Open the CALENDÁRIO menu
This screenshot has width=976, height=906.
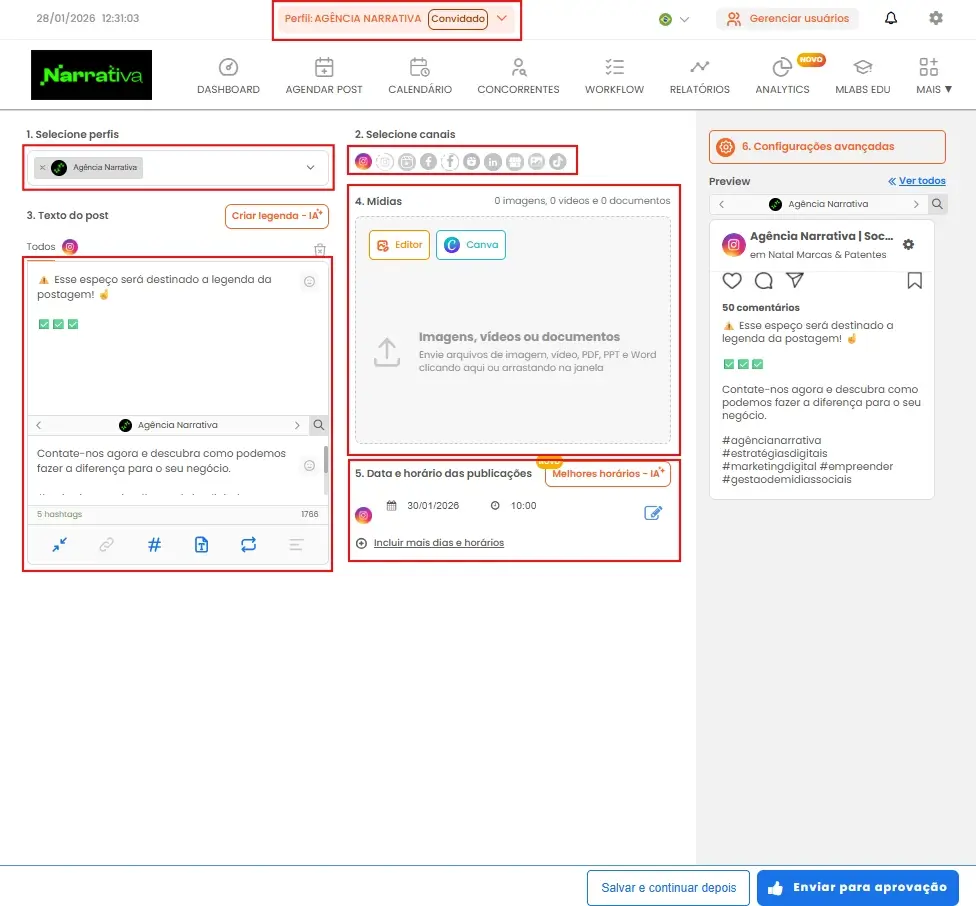[x=420, y=76]
